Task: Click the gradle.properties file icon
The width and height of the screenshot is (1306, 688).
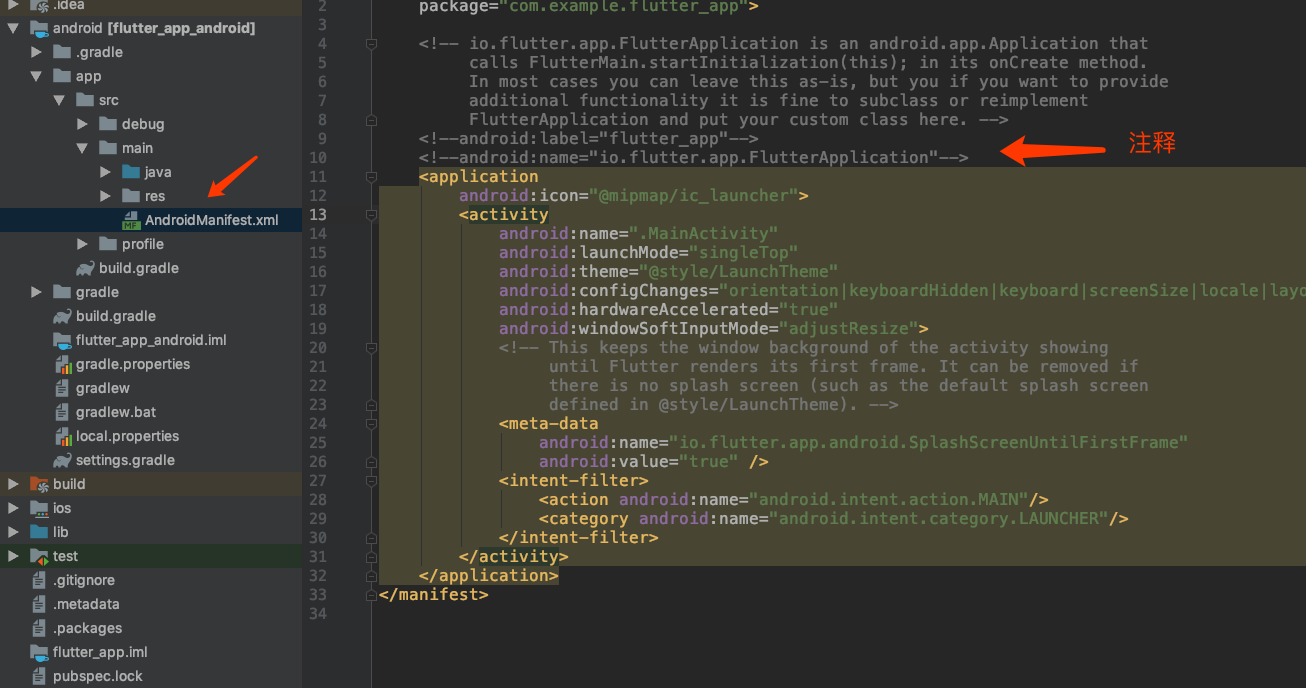Action: 62,364
